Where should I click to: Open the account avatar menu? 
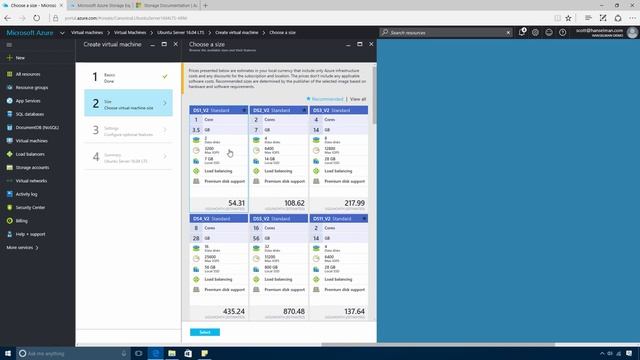(x=632, y=32)
